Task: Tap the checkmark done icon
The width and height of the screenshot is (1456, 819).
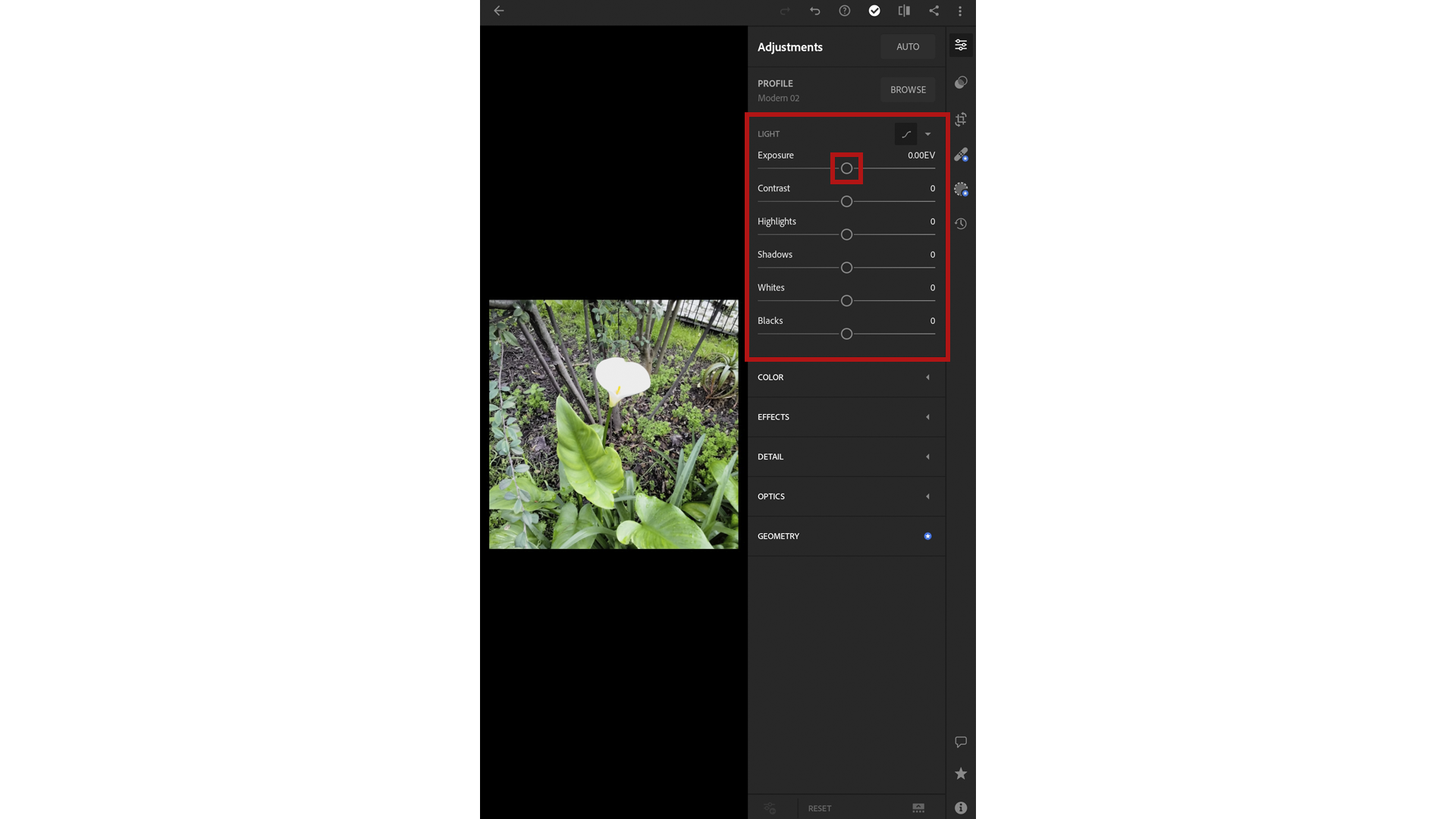Action: 874,11
